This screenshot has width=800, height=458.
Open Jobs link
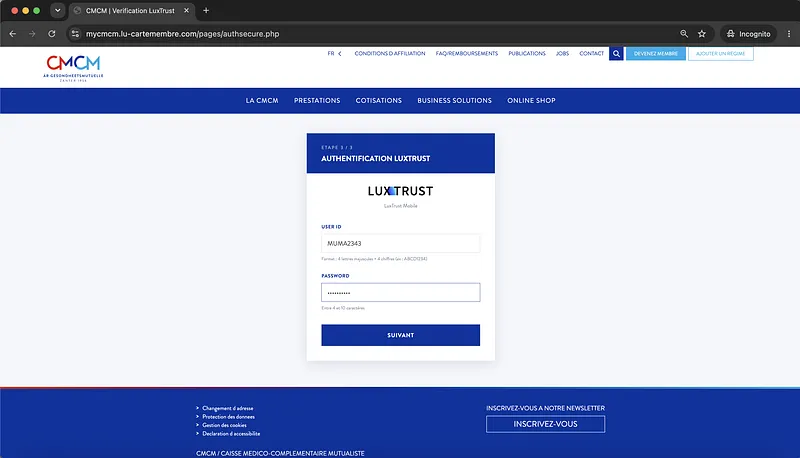[562, 54]
